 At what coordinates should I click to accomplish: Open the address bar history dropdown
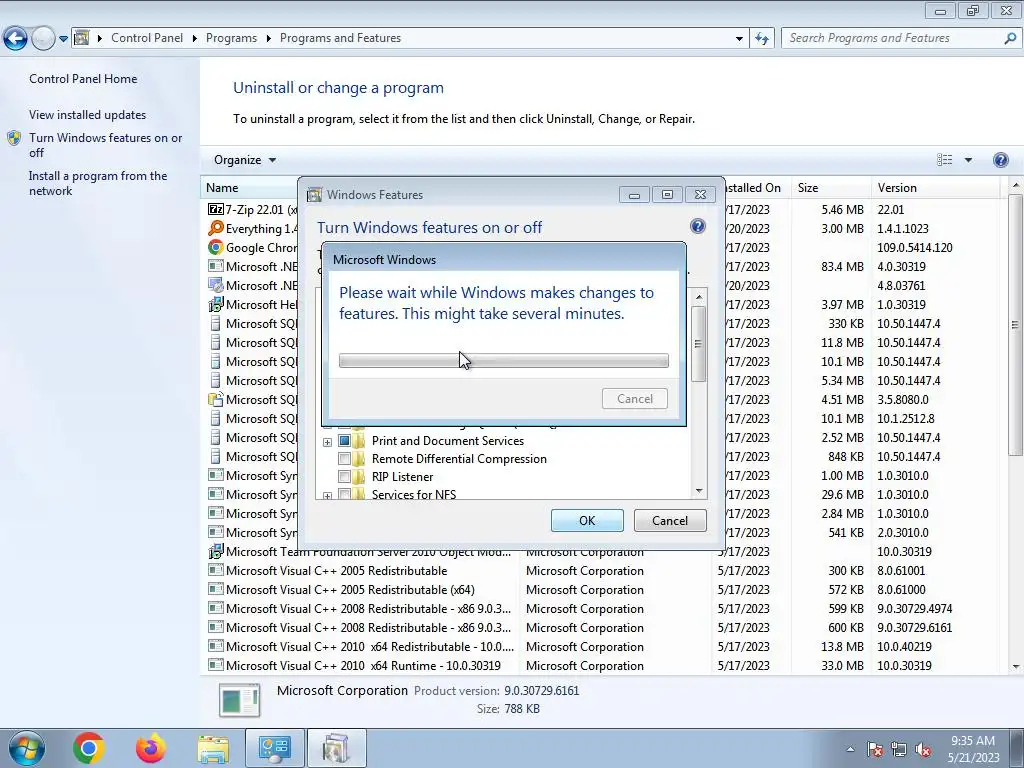point(739,39)
